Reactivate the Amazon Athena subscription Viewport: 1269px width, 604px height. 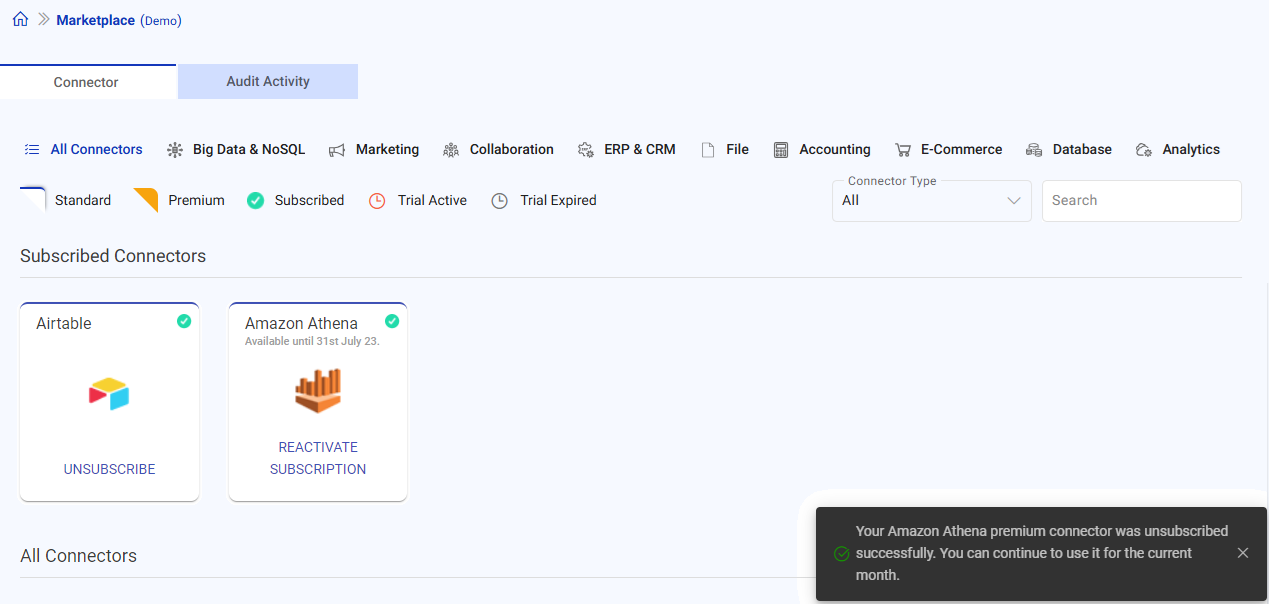point(317,457)
